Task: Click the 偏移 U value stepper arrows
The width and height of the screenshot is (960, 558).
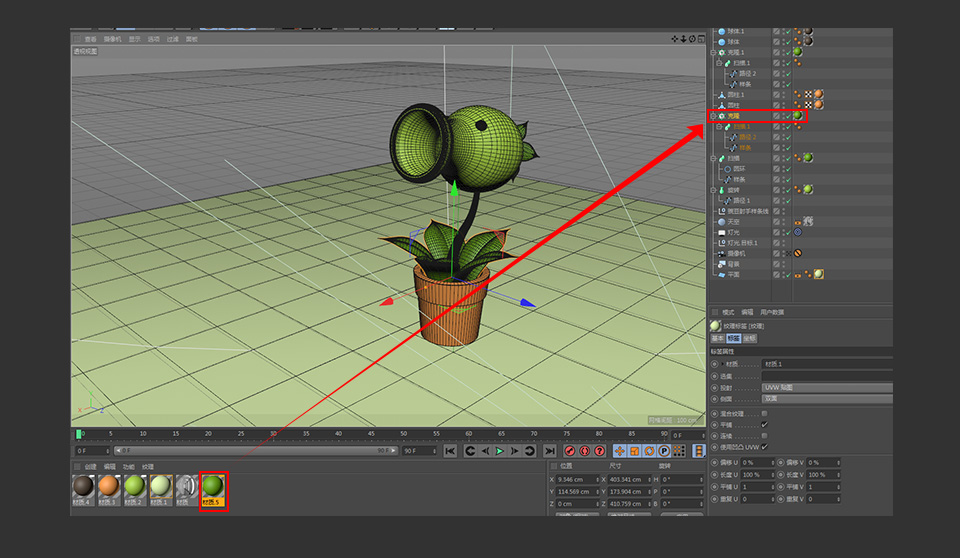Action: (773, 462)
